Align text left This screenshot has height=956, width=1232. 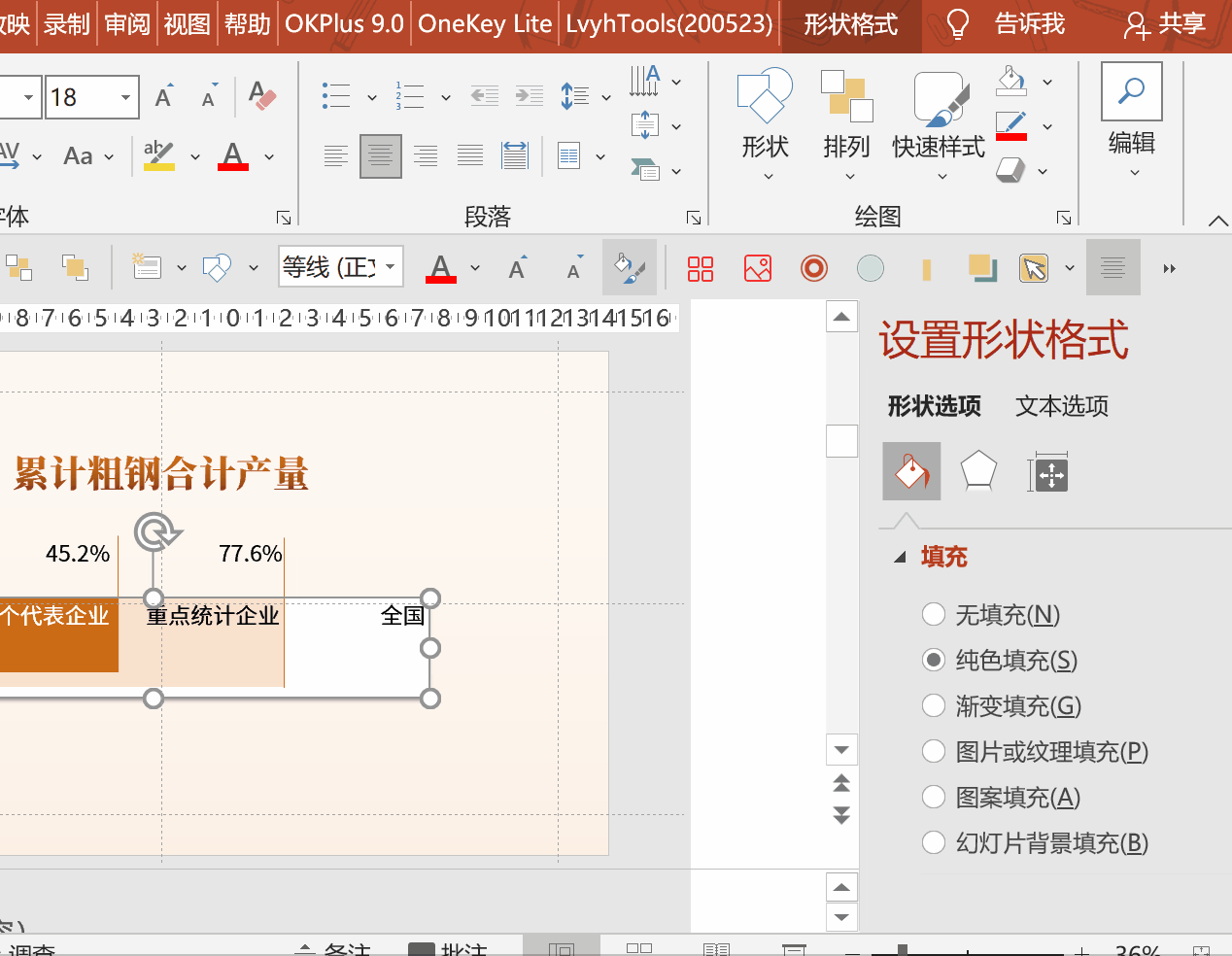click(x=336, y=155)
